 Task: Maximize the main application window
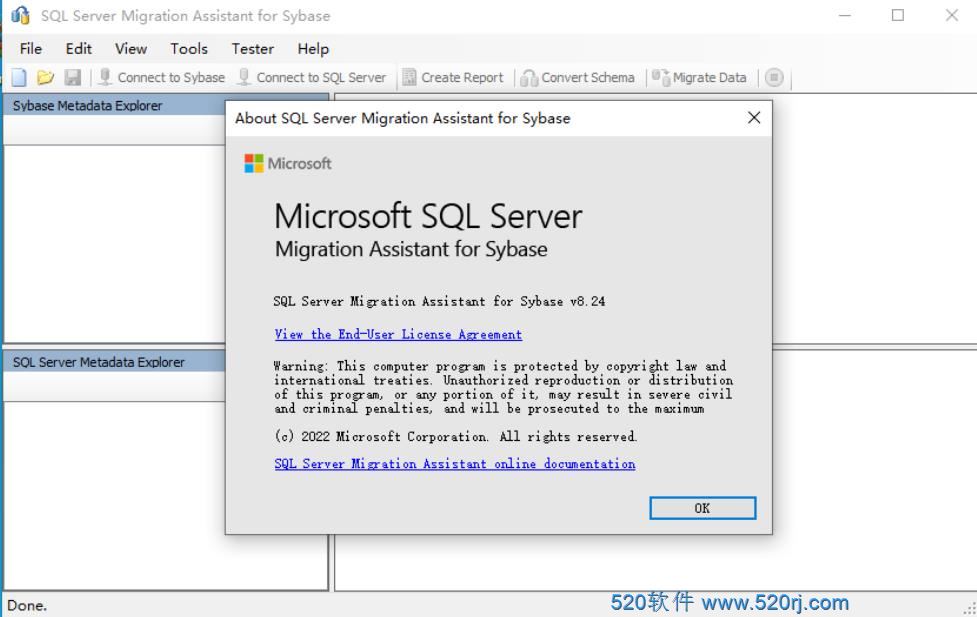(897, 15)
